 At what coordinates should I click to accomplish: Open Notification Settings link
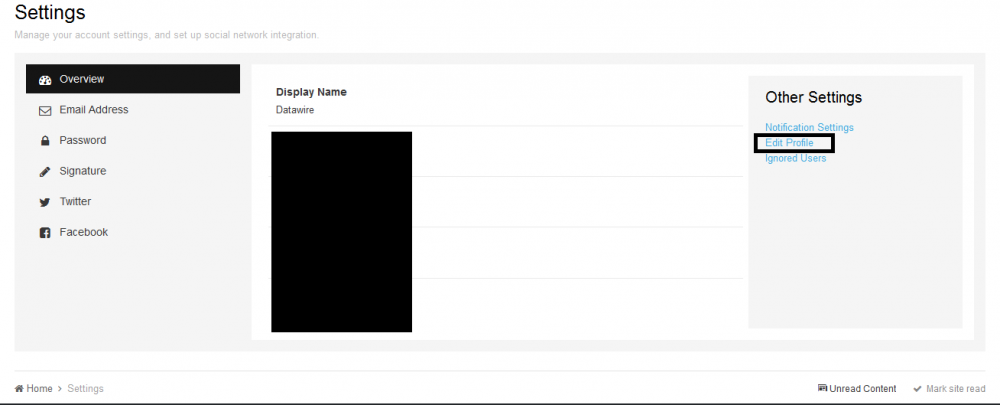coord(809,128)
